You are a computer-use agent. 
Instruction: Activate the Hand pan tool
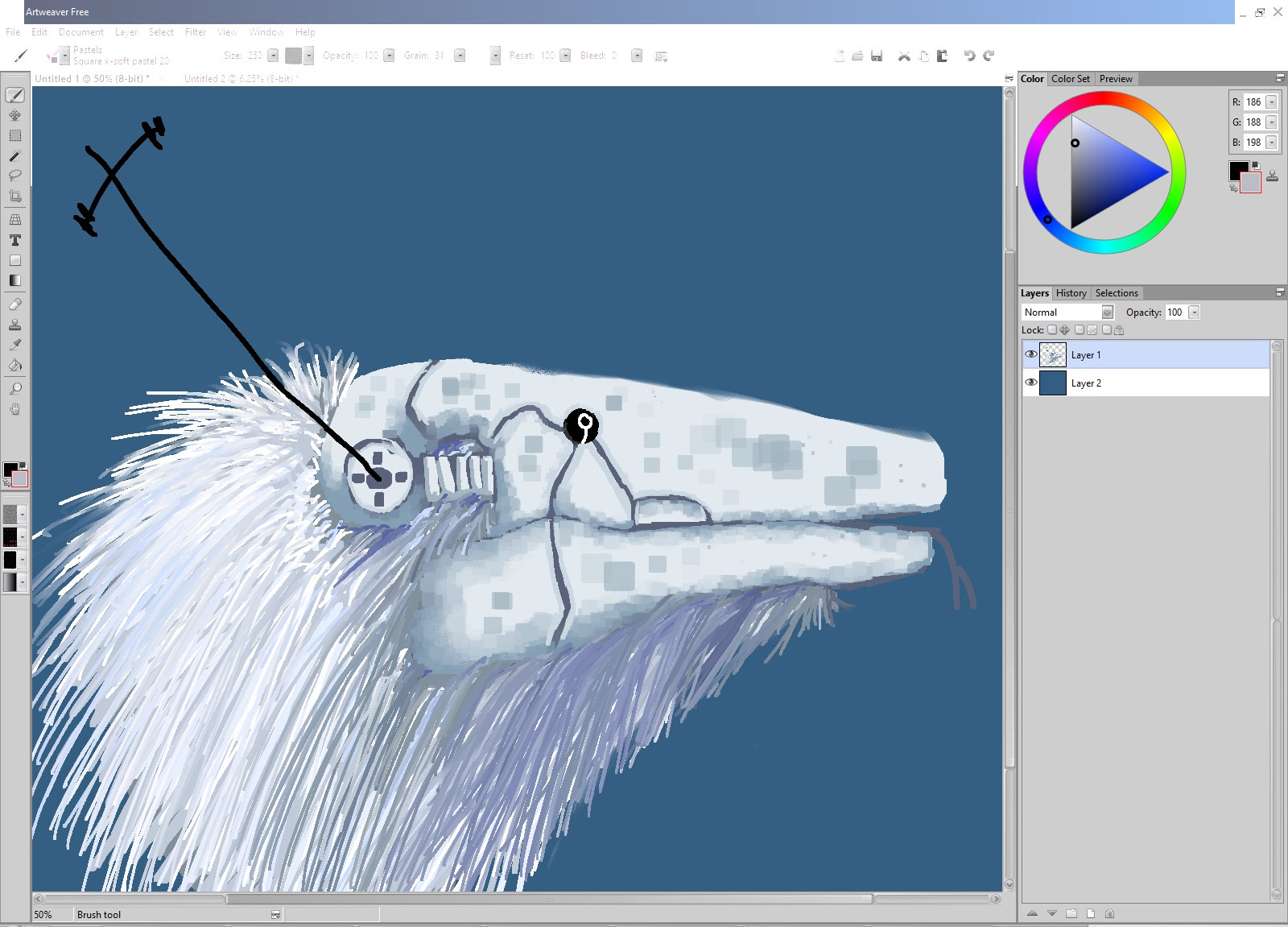click(14, 409)
